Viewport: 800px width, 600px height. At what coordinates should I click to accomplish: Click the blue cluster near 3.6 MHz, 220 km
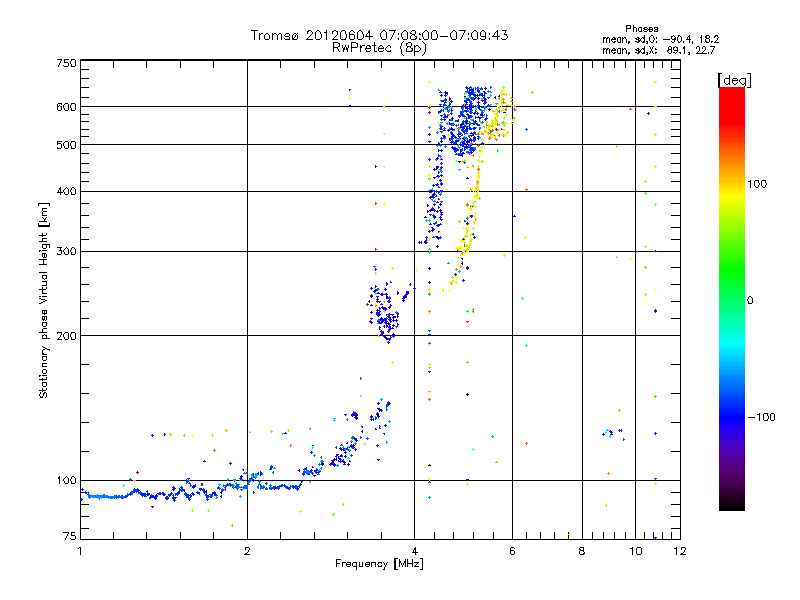384,311
